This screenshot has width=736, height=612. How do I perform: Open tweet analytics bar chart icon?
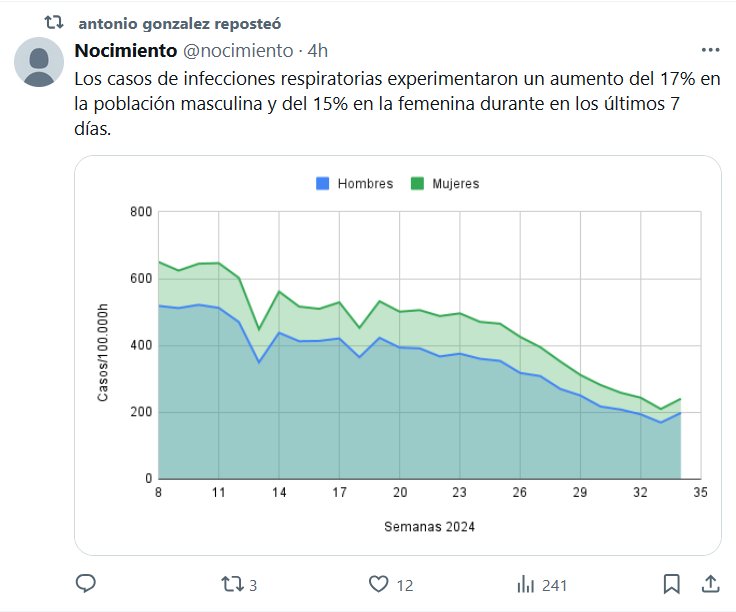(x=523, y=583)
